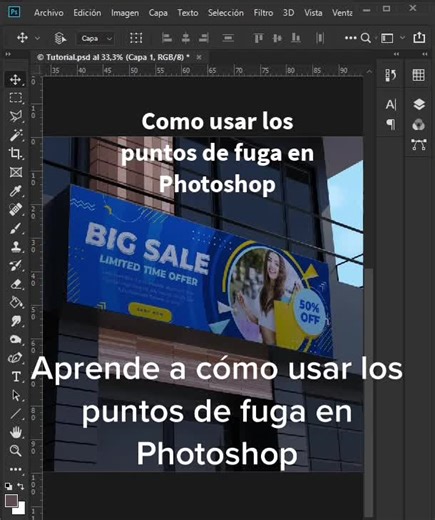Toggle auto-select layer option in options bar
Screen dimensions: 435x520
[x=60, y=38]
